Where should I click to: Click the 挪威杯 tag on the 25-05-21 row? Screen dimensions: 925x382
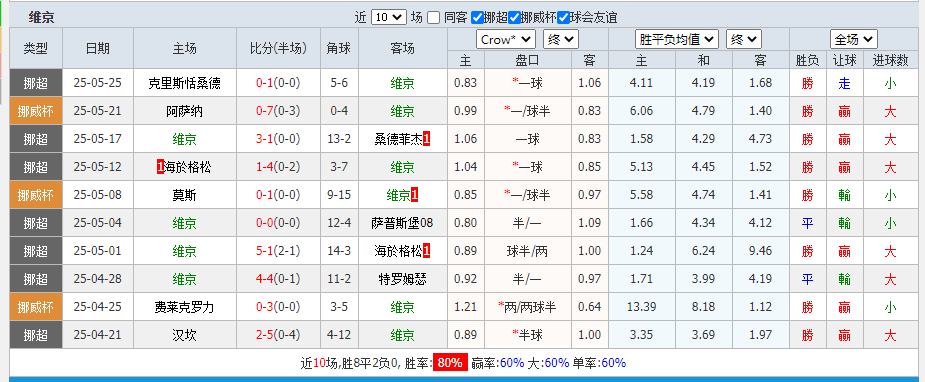point(36,111)
